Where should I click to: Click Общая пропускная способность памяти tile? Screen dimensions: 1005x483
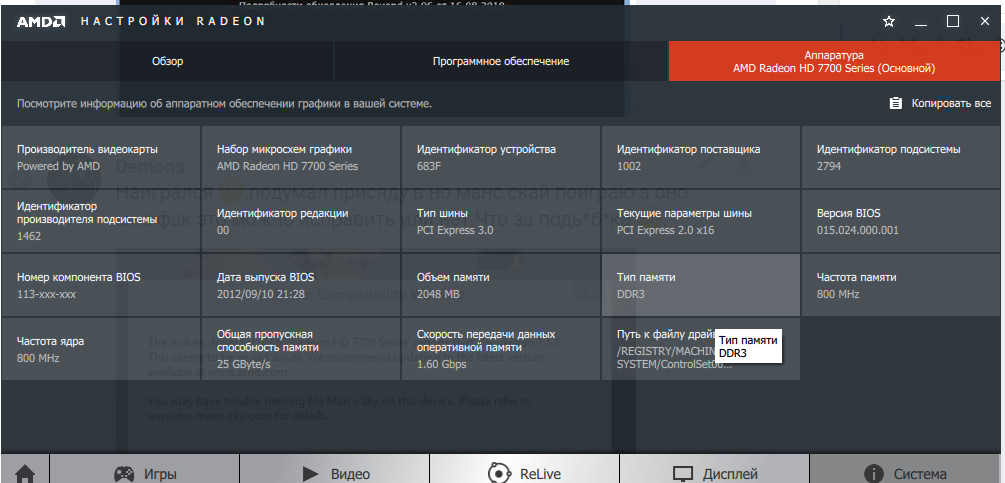(301, 349)
